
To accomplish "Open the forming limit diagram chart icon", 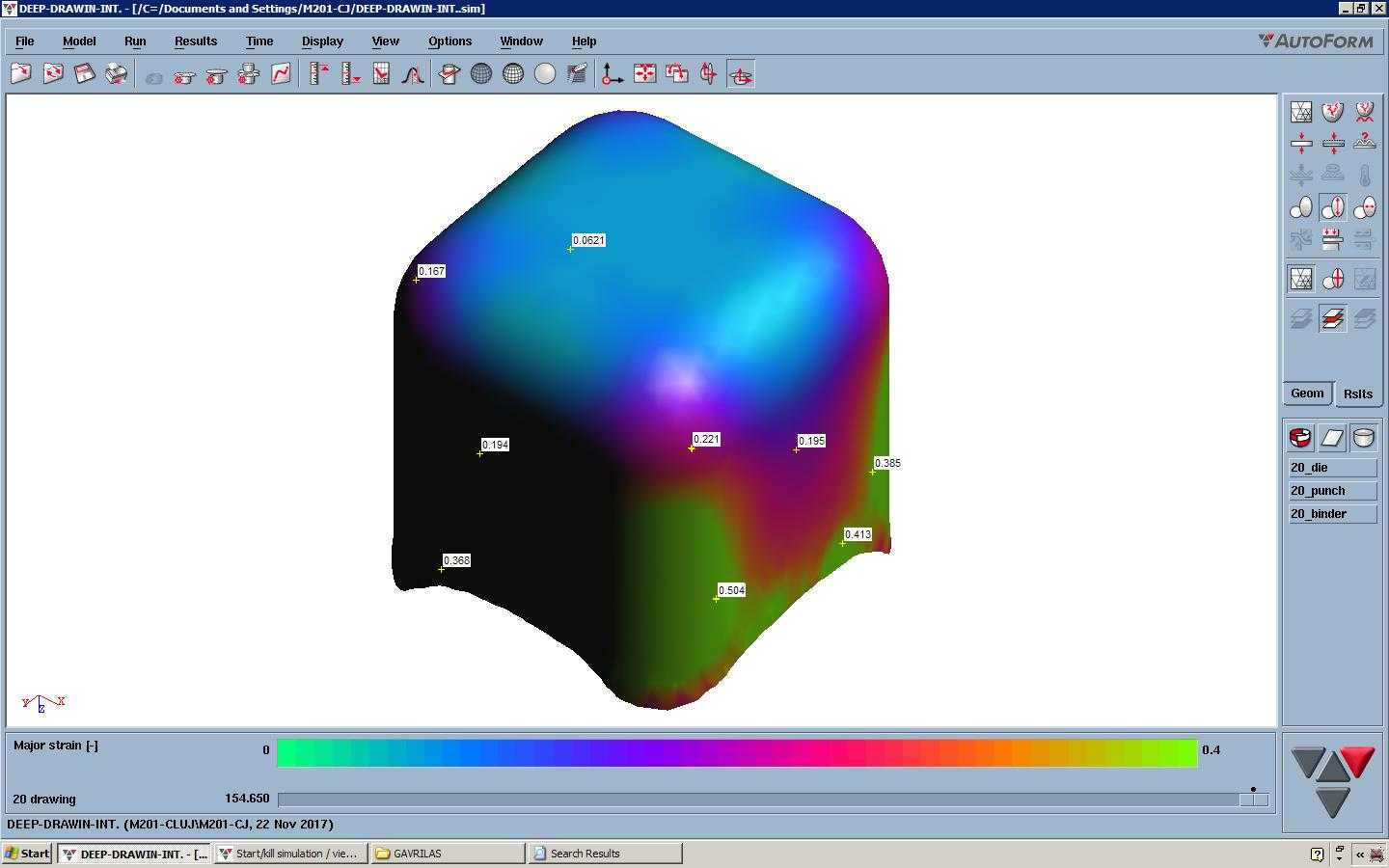I will [382, 74].
